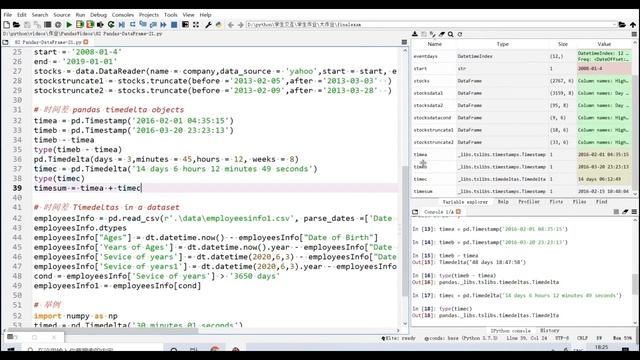Run current cell toolbar icon
This screenshot has height=360, width=640.
[x=80, y=25]
